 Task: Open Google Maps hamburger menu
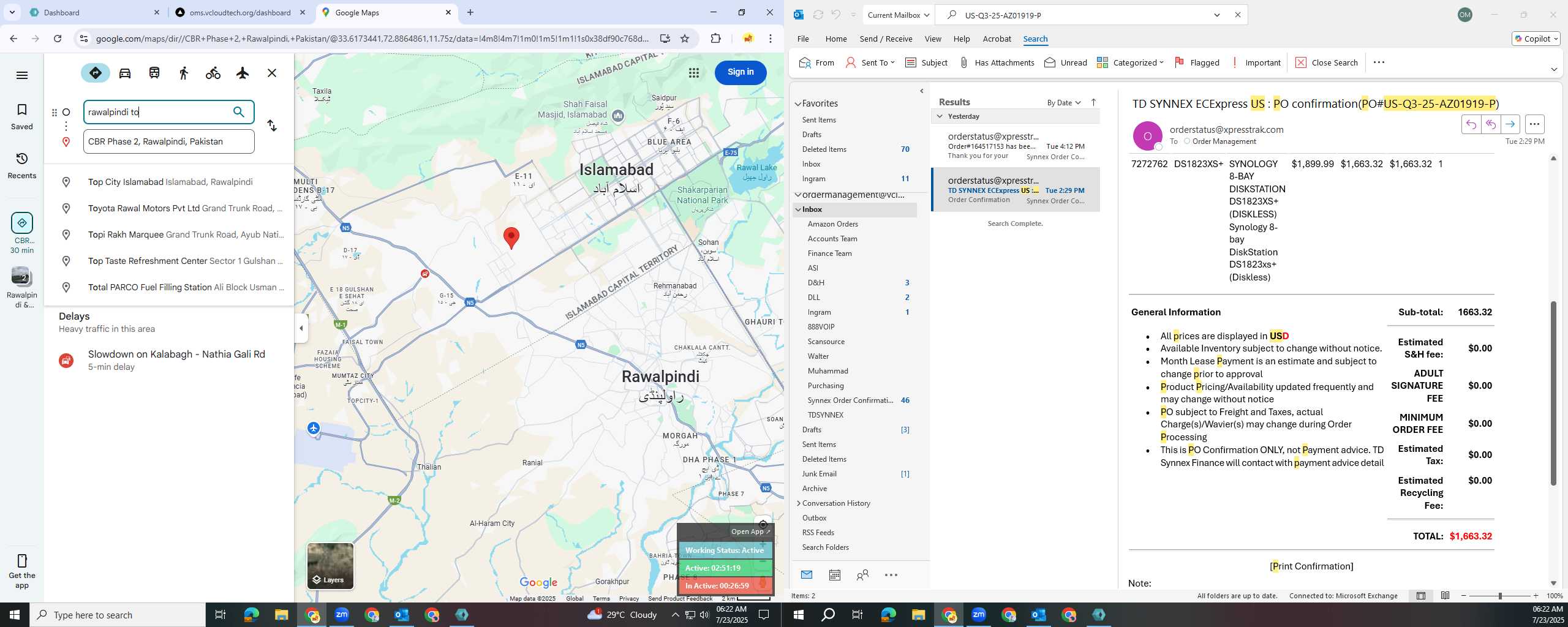click(22, 75)
